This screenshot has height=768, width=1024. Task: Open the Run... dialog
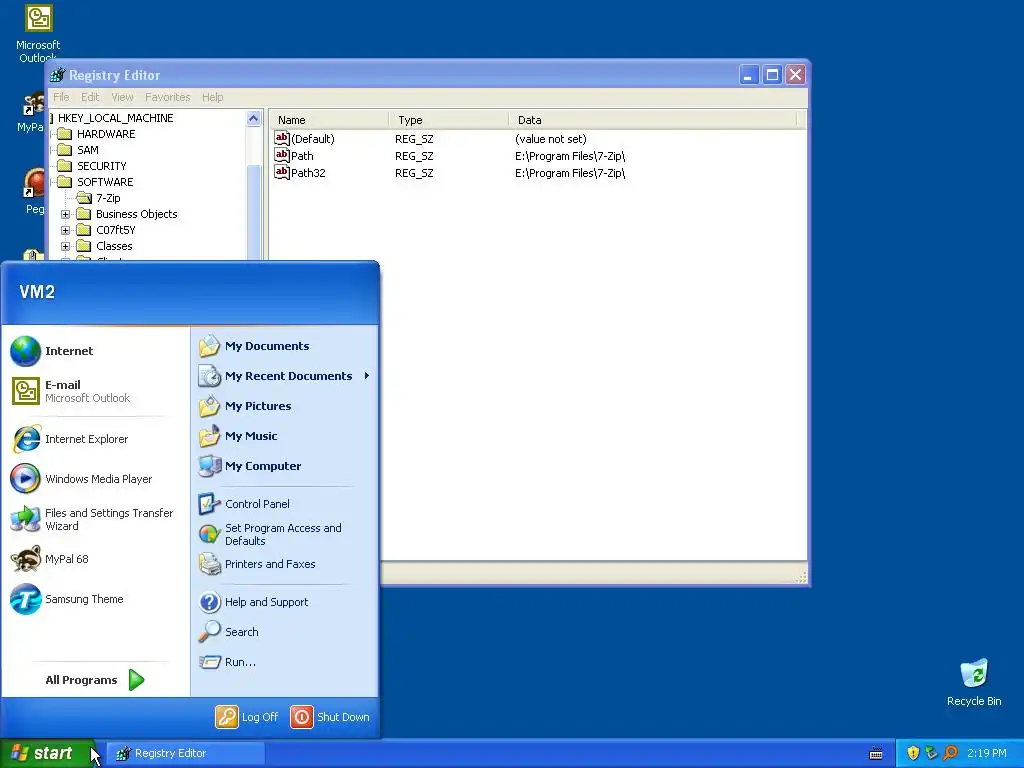coord(240,662)
